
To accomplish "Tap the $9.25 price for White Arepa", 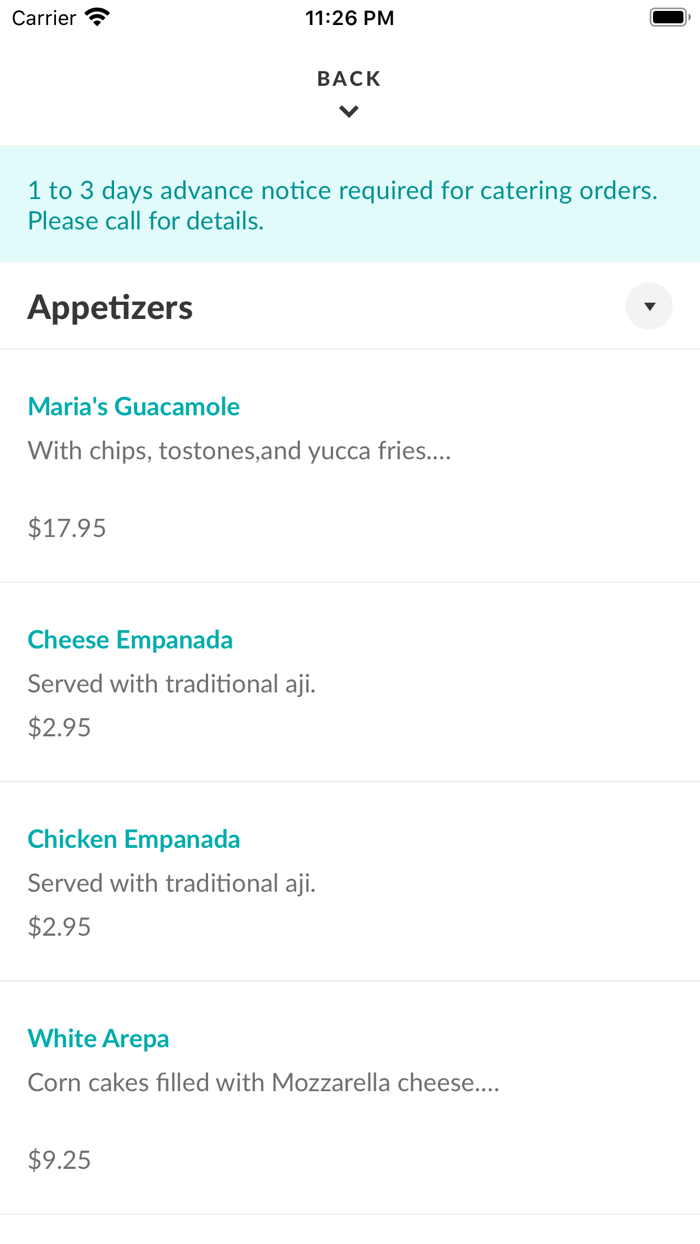I will 59,1159.
